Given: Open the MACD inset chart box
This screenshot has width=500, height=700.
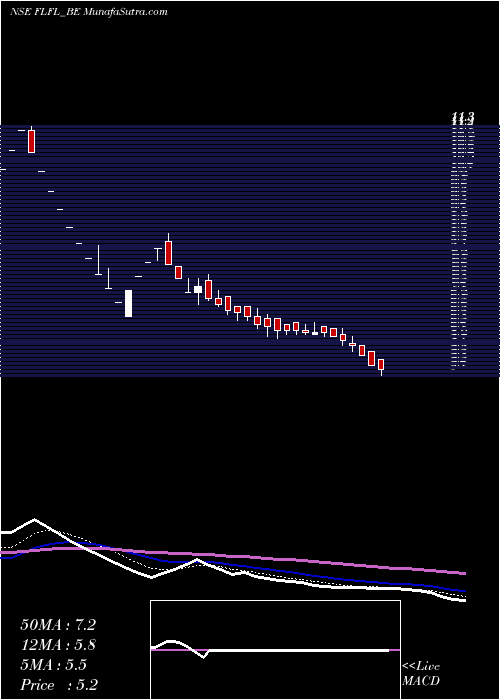Looking at the screenshot, I should pos(275,650).
